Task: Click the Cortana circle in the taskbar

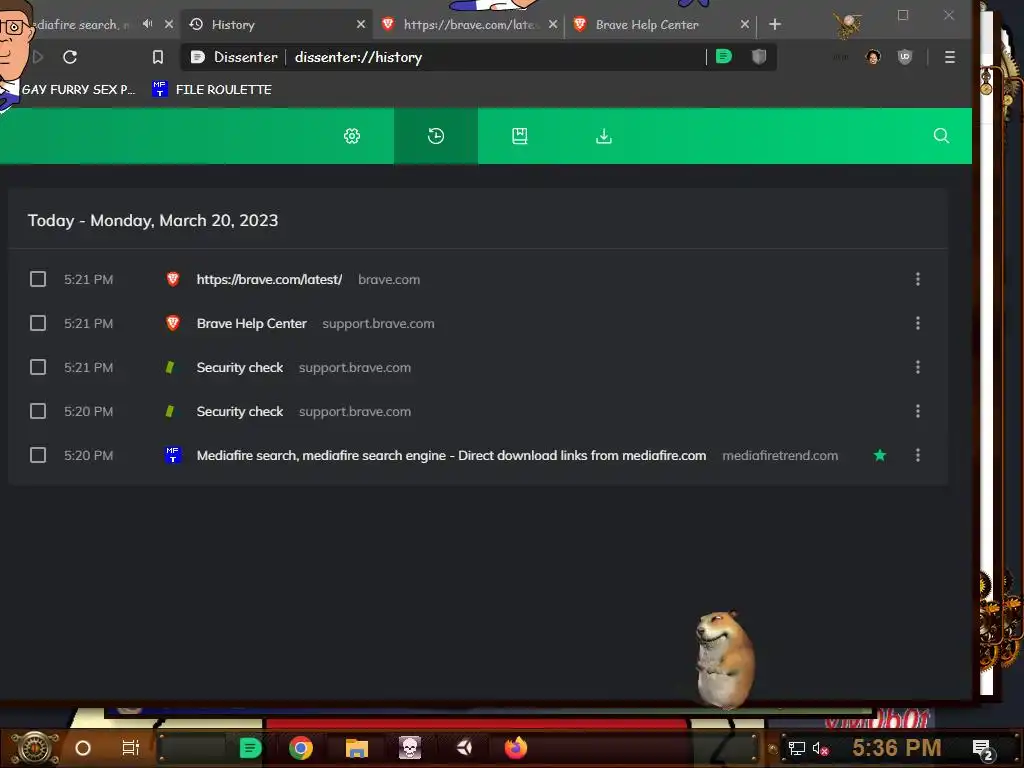Action: [83, 748]
